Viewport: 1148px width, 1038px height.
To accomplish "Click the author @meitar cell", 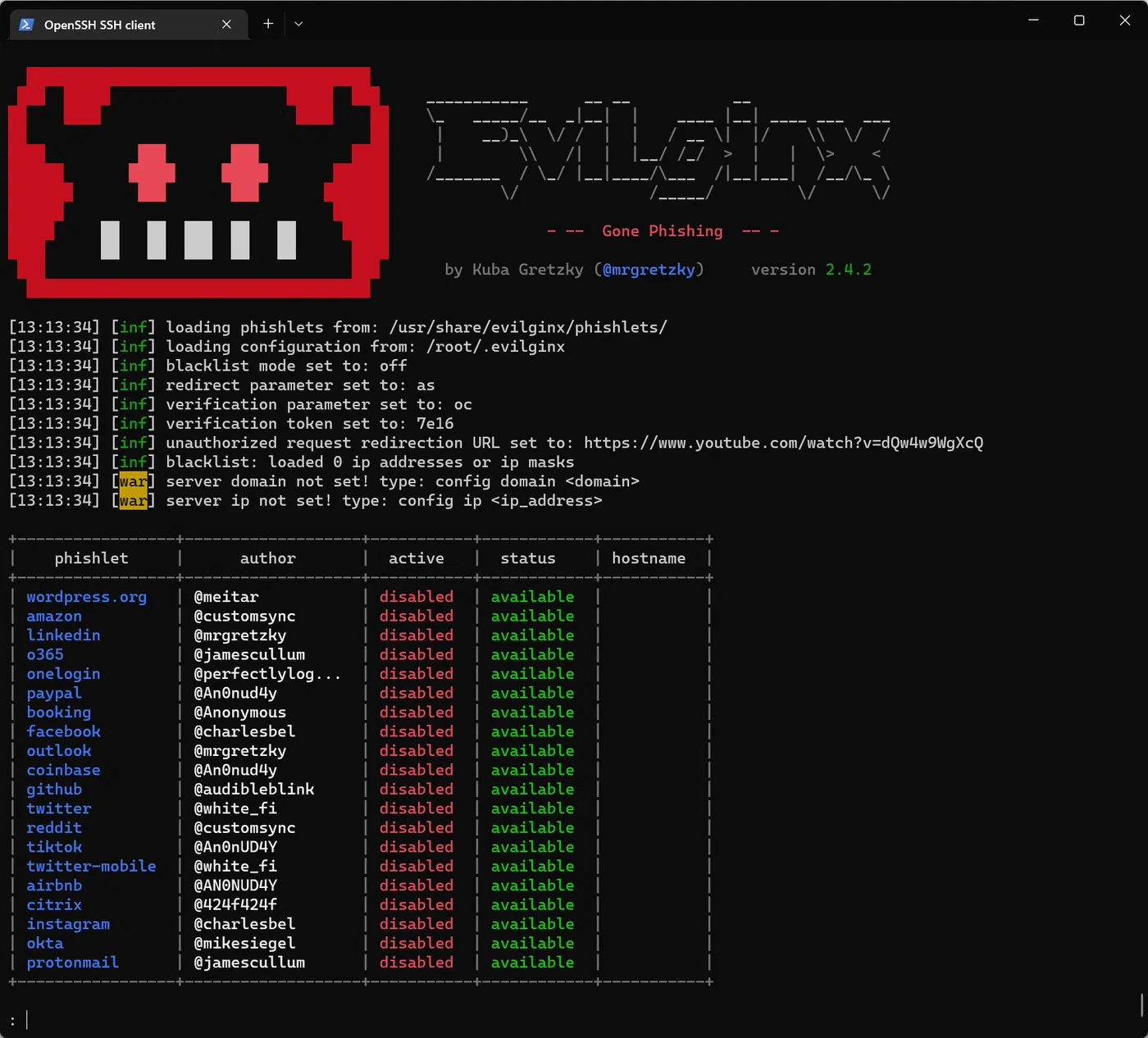I will 226,597.
